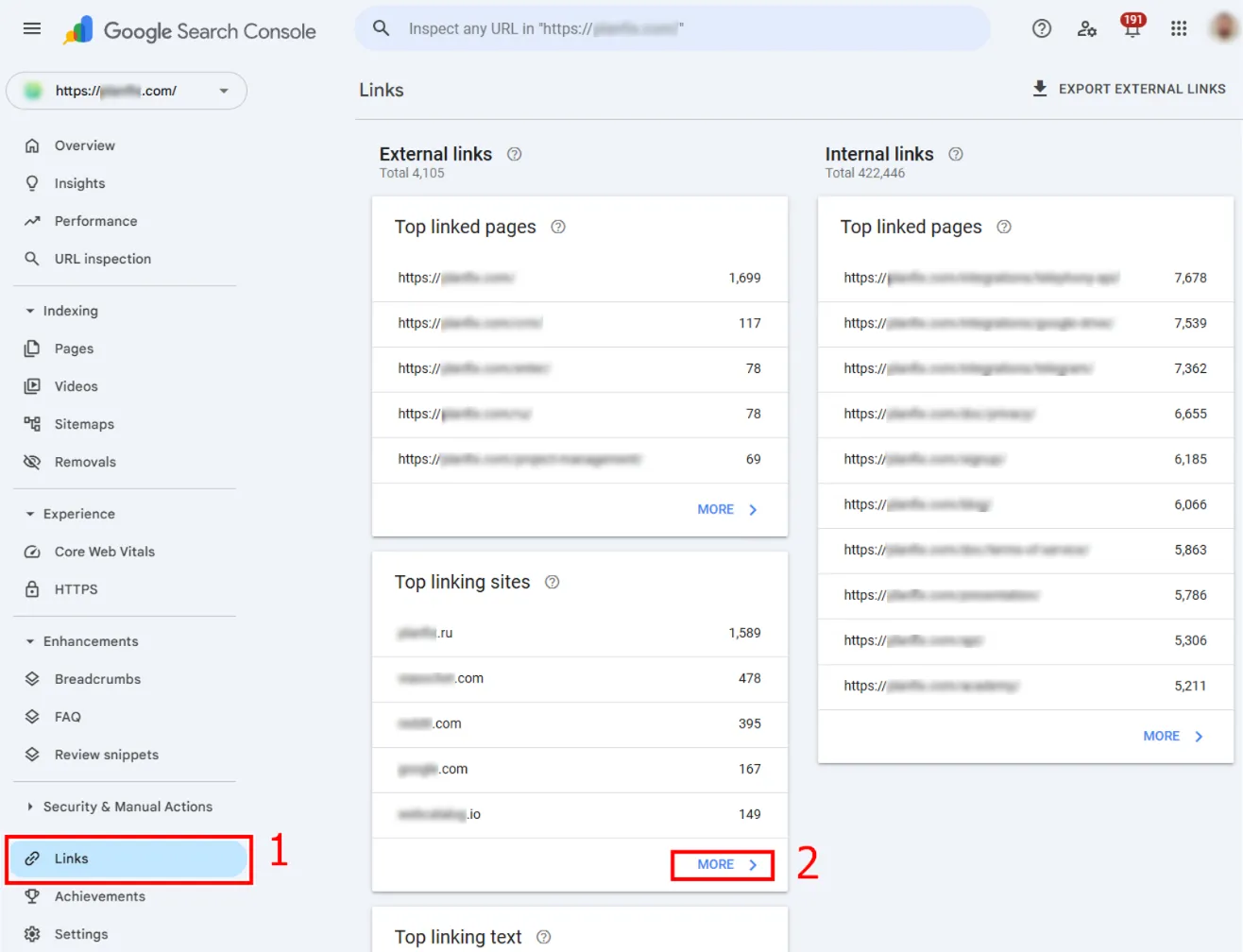This screenshot has height=952, width=1243.
Task: Open internal linked page row with 7,539
Action: (1026, 323)
